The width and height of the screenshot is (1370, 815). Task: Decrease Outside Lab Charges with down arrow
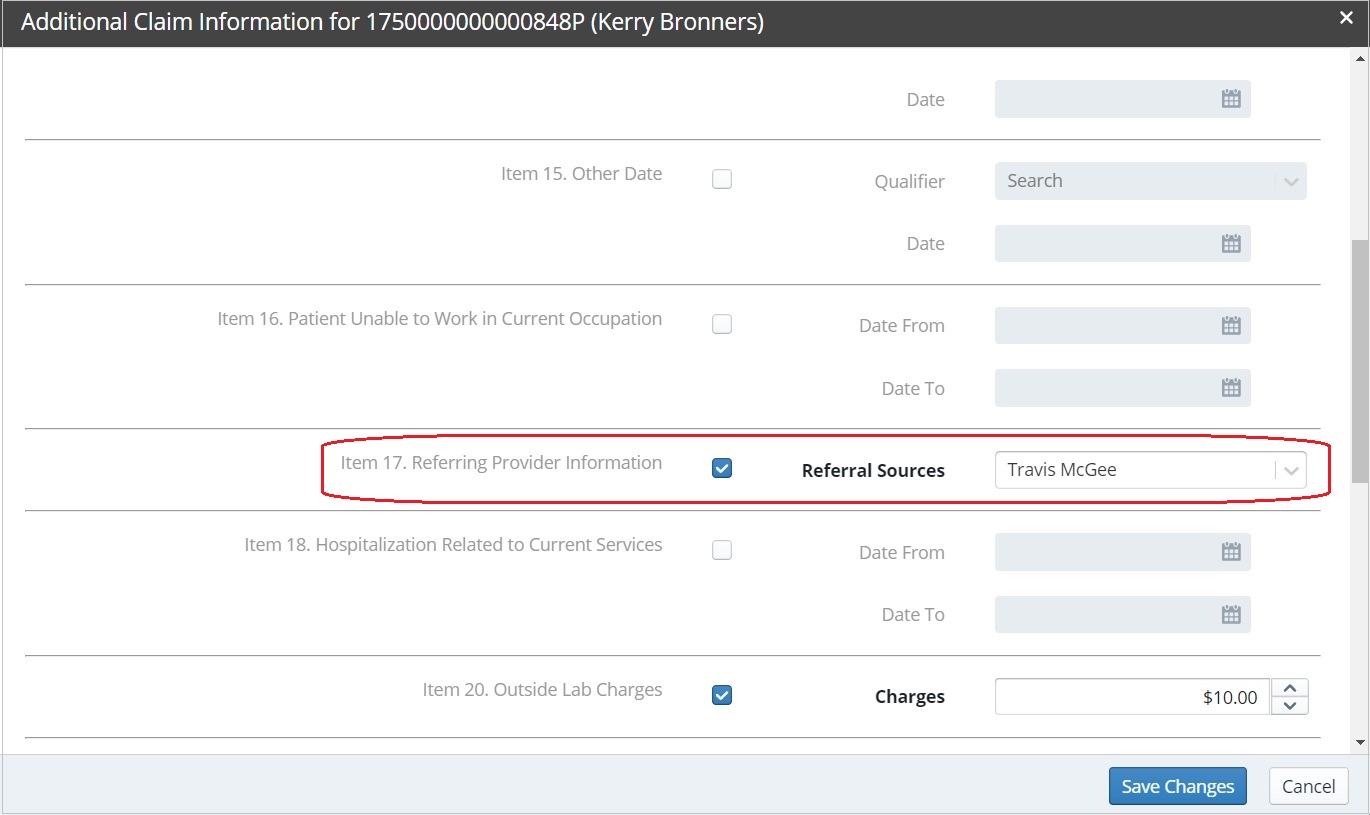pos(1290,706)
